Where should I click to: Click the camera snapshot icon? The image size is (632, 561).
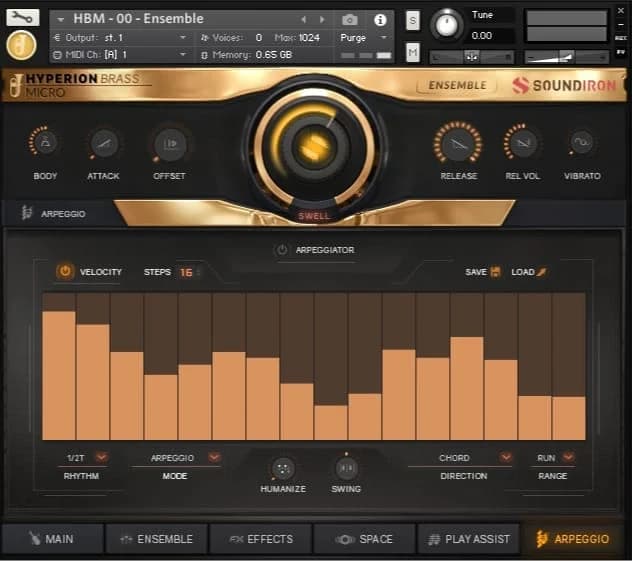[x=349, y=19]
